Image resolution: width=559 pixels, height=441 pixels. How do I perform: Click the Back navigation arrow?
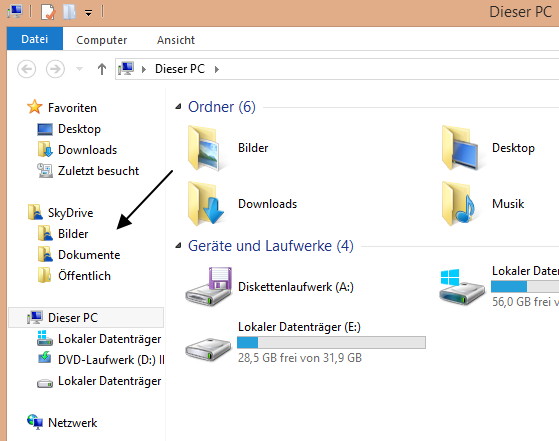click(27, 69)
